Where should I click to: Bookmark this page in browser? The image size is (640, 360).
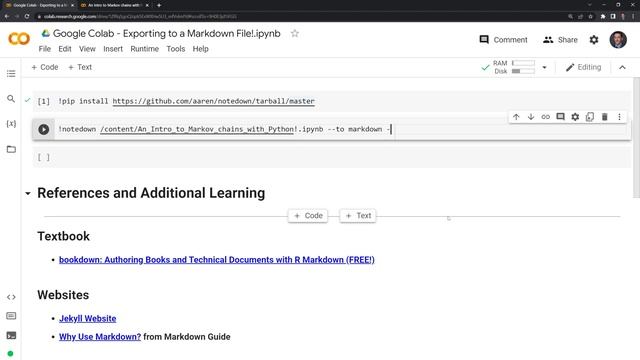590,16
